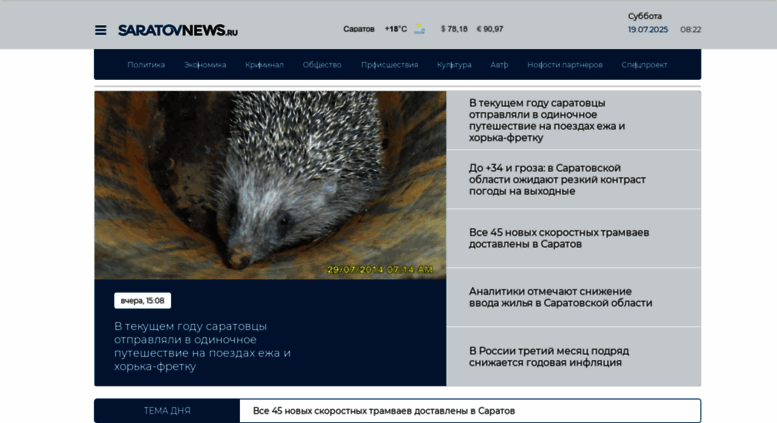Viewport: 777px width, 423px height.
Task: Open the hamburger menu icon
Action: point(101,30)
